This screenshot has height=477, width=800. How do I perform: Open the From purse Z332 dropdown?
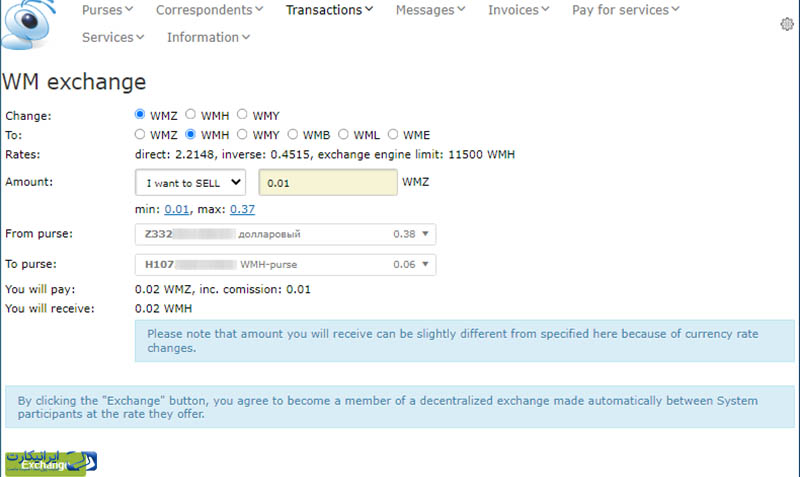(x=285, y=234)
